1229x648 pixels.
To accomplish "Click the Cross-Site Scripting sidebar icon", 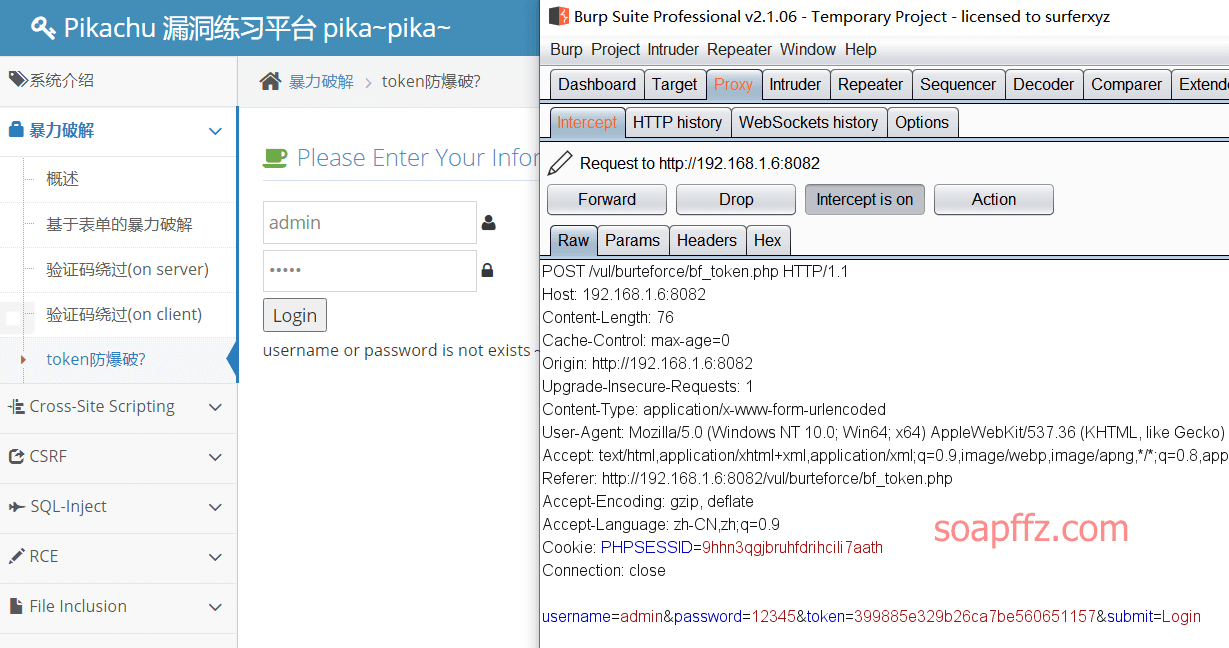I will 16,407.
